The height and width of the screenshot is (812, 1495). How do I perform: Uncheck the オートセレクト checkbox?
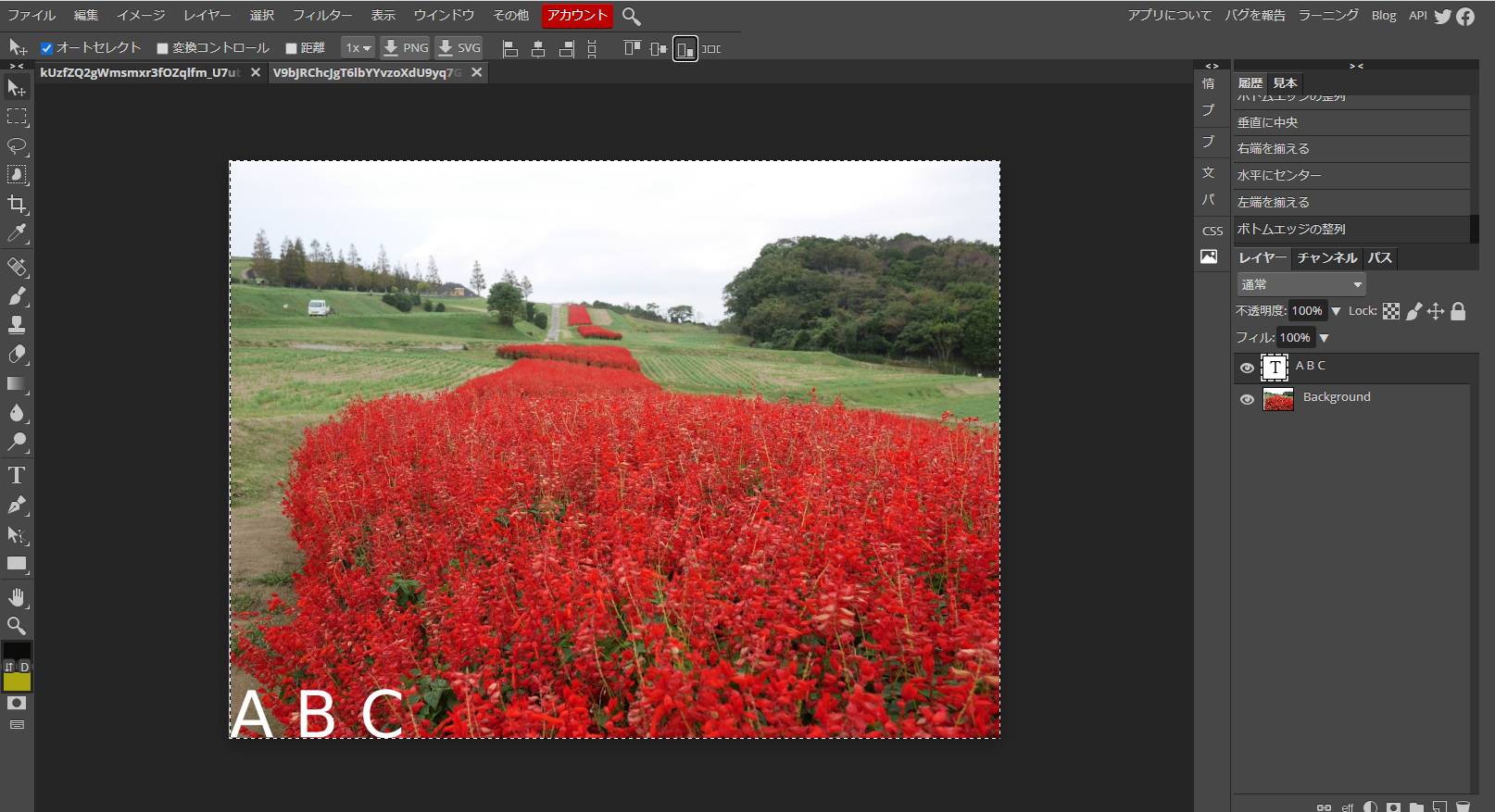tap(47, 48)
